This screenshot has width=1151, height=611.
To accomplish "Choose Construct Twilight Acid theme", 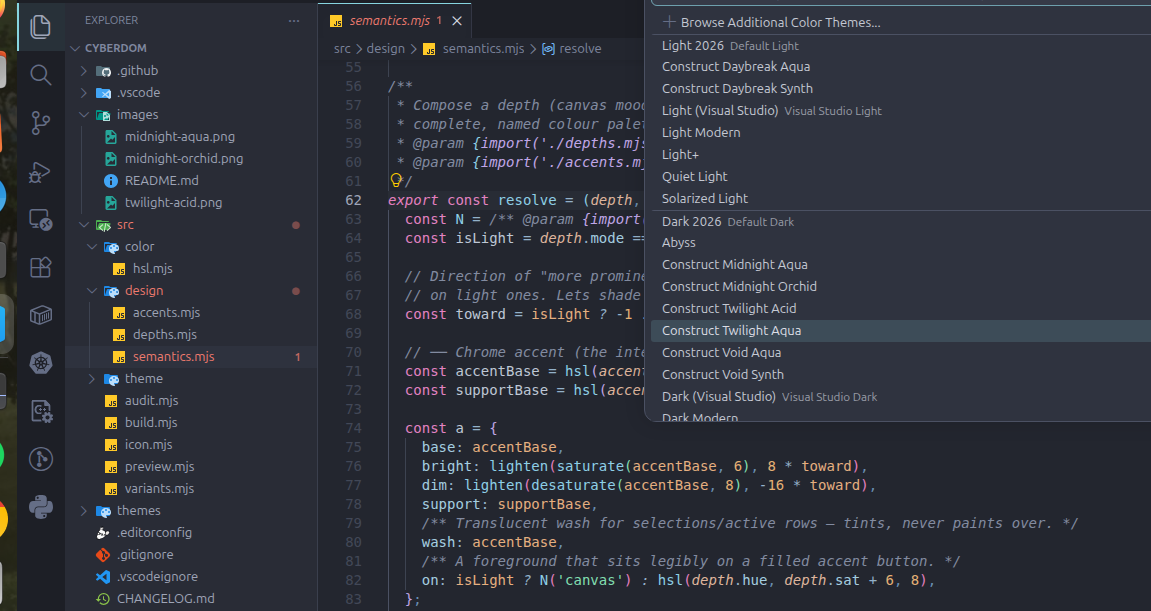I will point(901,309).
